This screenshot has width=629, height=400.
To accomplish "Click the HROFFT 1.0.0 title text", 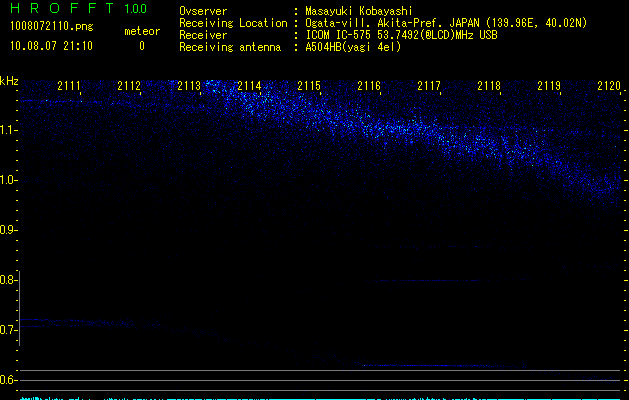I will (78, 8).
